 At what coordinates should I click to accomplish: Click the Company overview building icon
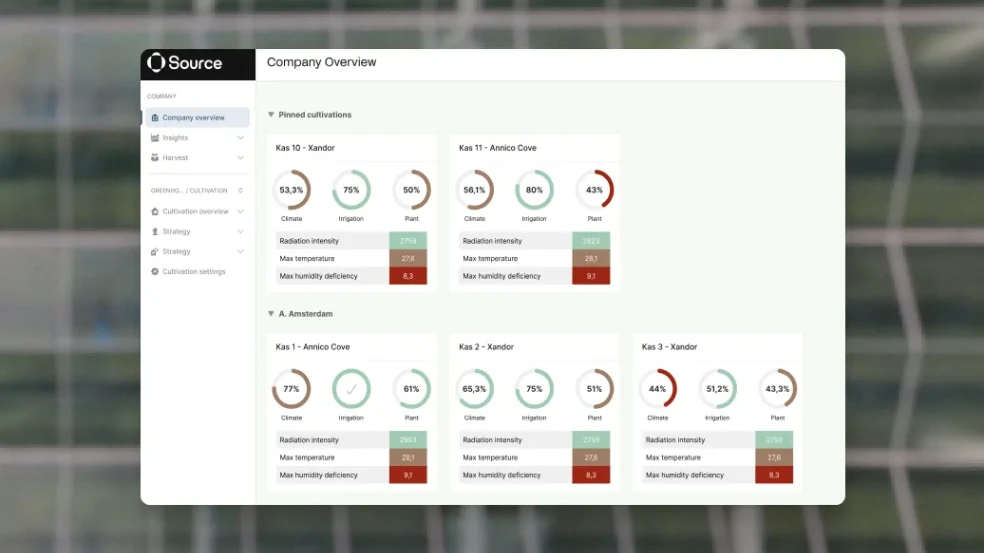154,118
